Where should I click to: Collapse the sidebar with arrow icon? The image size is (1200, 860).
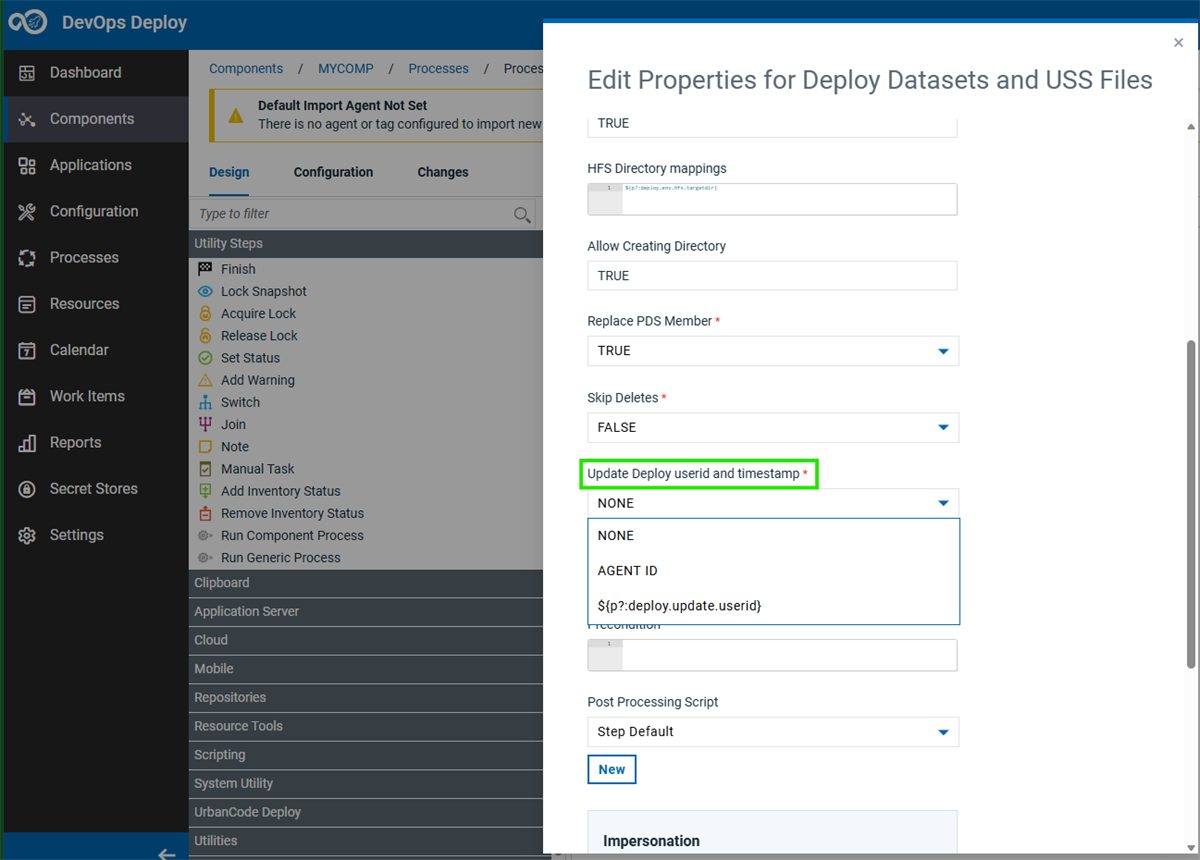[167, 853]
